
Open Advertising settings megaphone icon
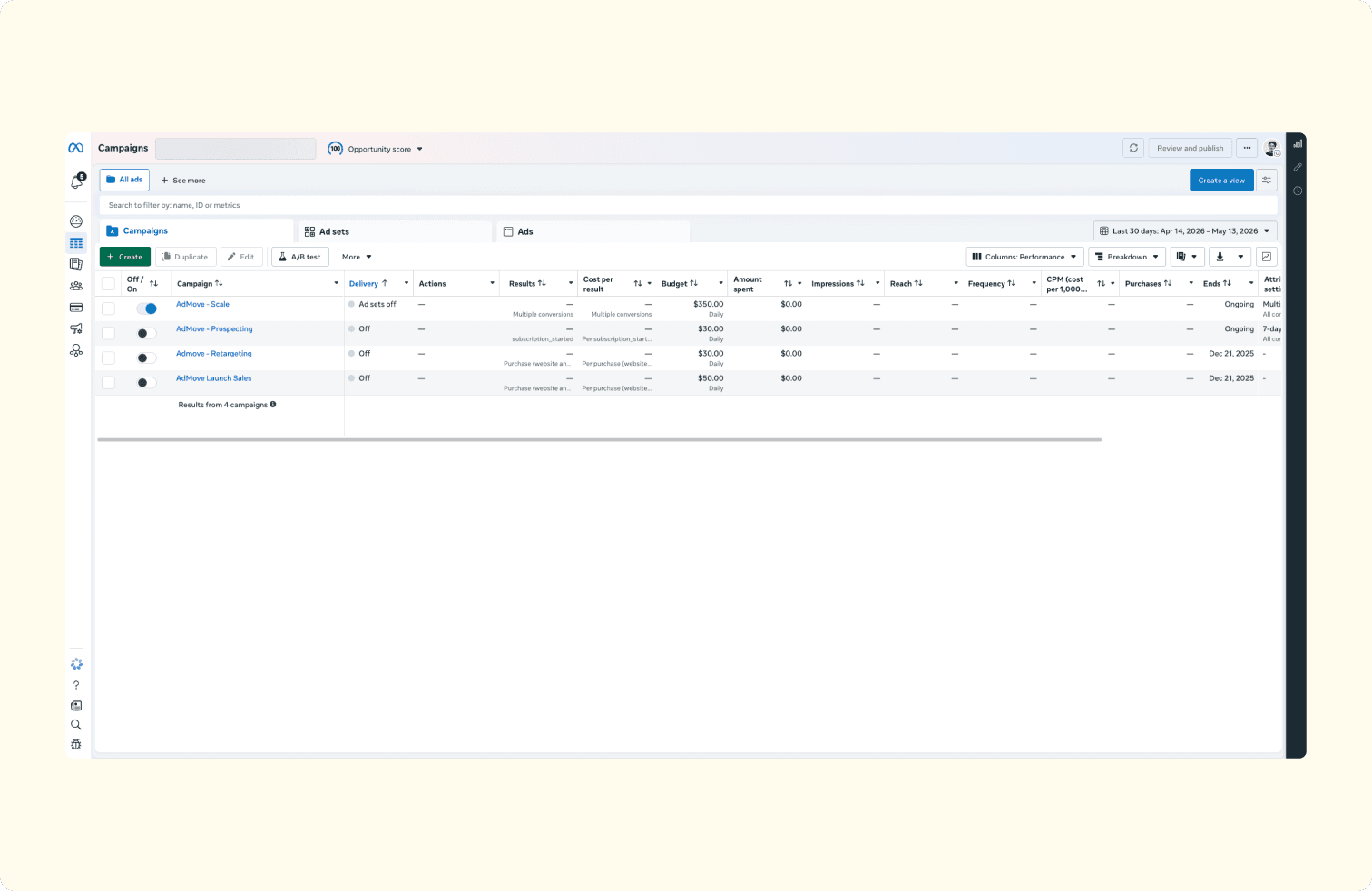pyautogui.click(x=76, y=328)
